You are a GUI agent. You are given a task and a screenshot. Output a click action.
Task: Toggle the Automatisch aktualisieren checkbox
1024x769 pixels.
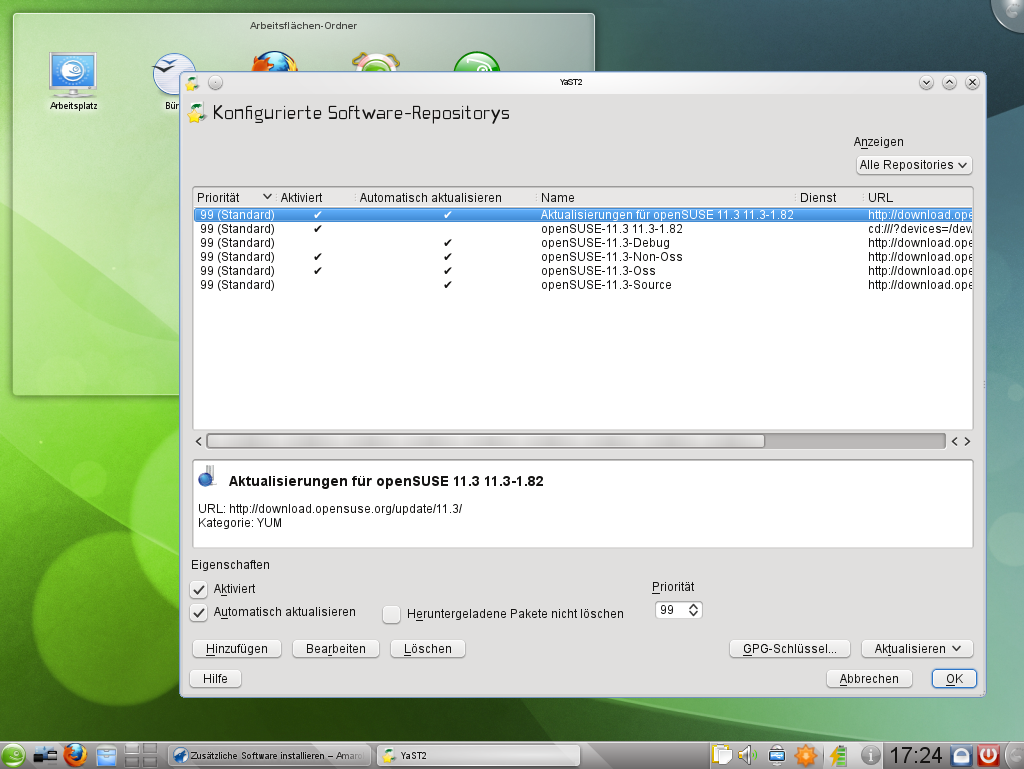point(199,612)
